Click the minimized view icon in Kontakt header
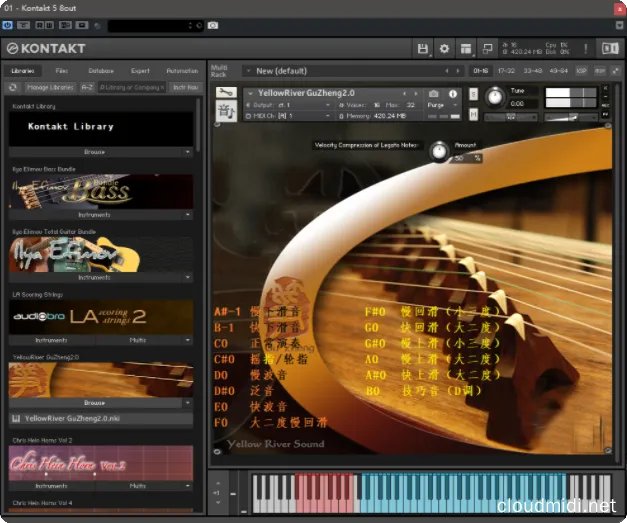Viewport: 627px width, 523px height. pos(487,48)
